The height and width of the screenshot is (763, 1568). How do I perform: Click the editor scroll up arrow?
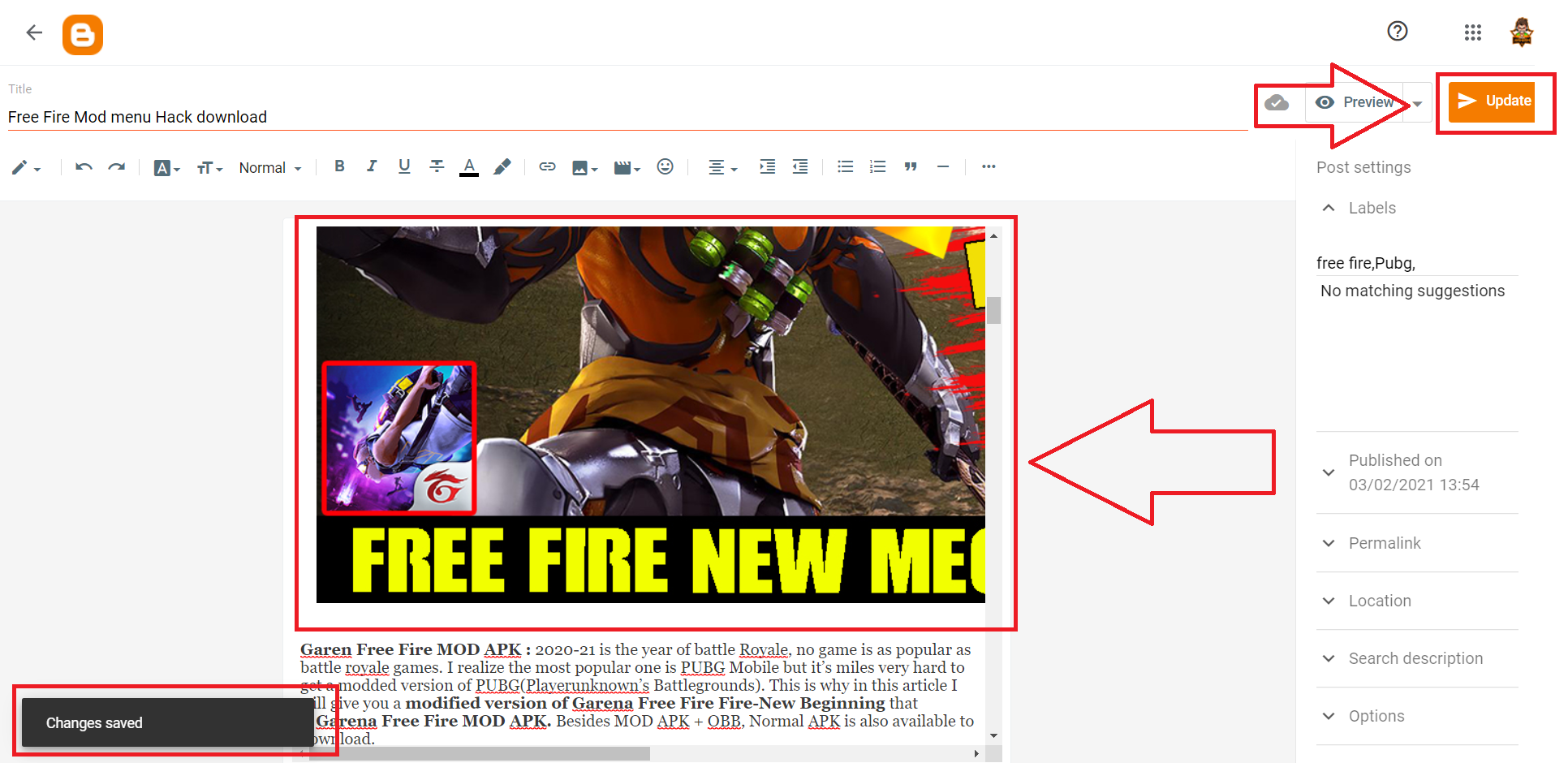[993, 235]
